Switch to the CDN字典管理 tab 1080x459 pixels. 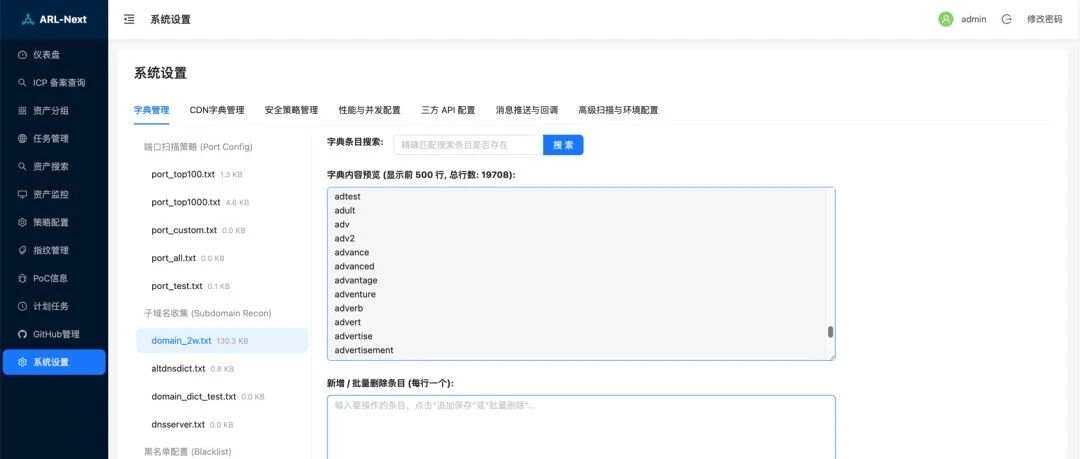coord(217,110)
